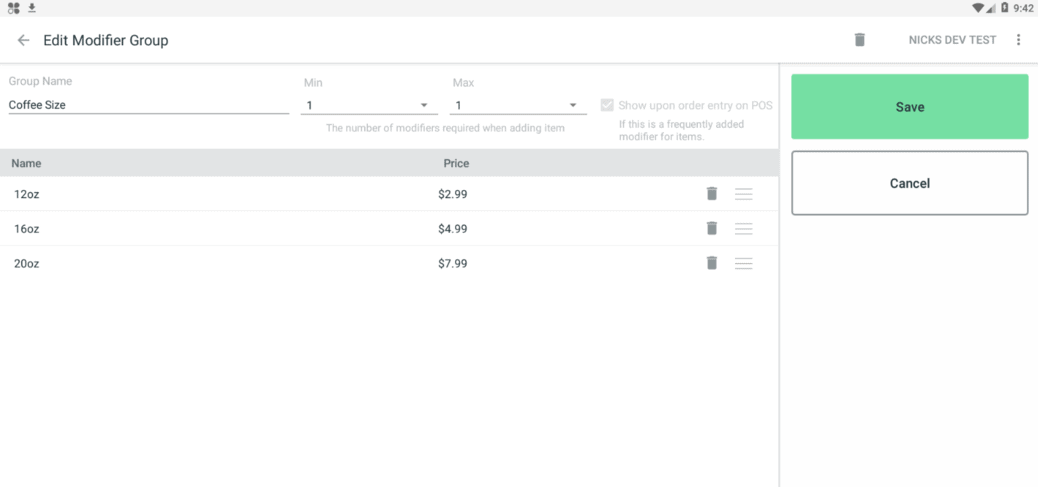This screenshot has width=1038, height=487.
Task: Click the 20oz reorder handle
Action: tap(743, 264)
